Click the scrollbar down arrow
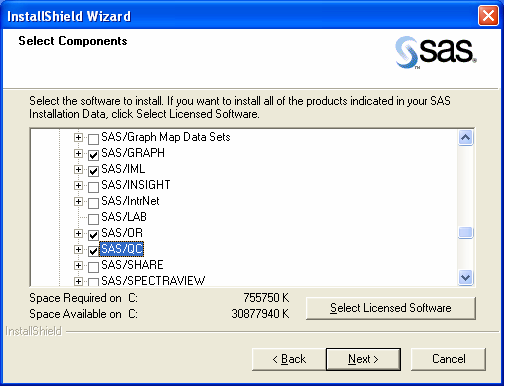505x387 pixels. coord(465,277)
